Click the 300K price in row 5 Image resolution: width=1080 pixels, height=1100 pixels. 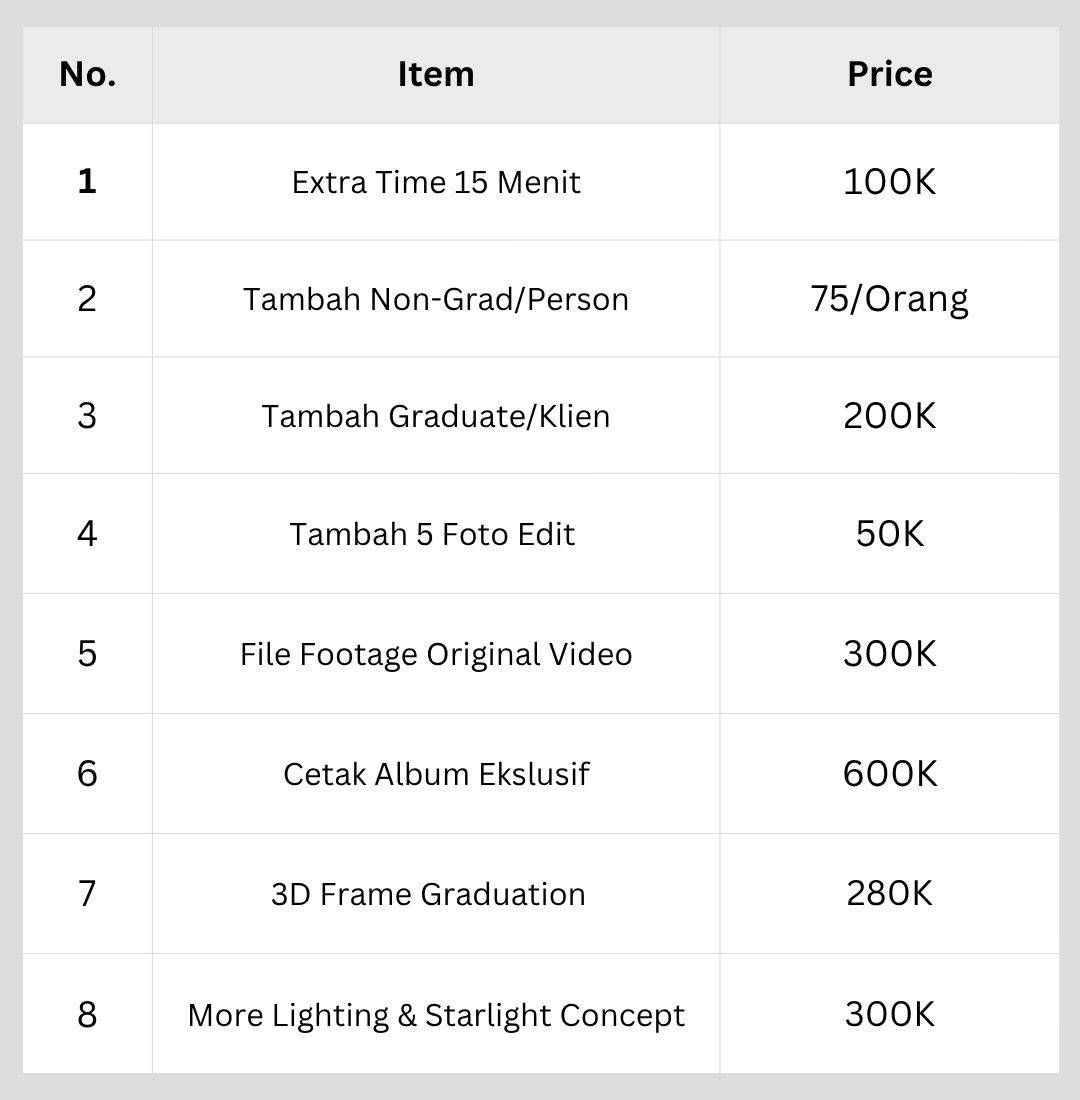889,654
